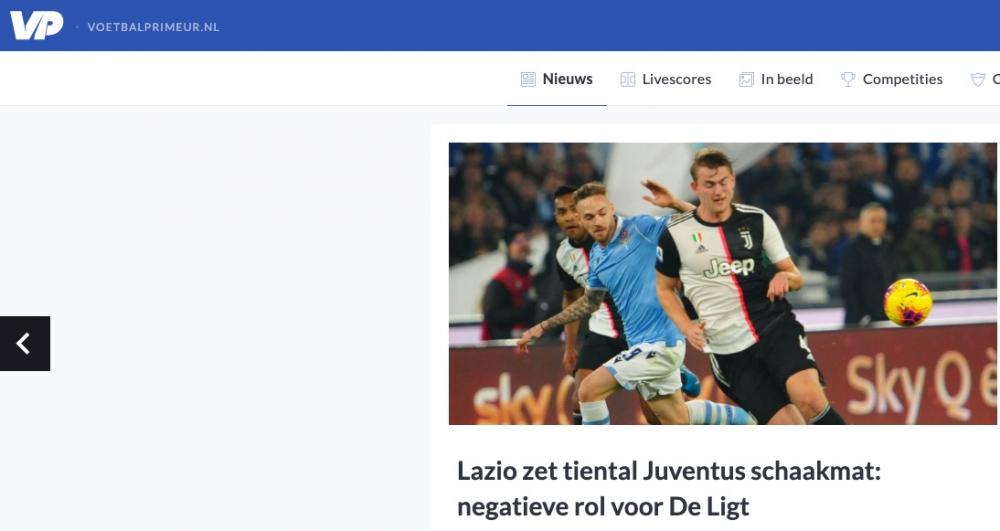Open headline 'Lazio zet tiental Juventus schaakmat'
Image resolution: width=1000 pixels, height=531 pixels.
pyautogui.click(x=669, y=472)
